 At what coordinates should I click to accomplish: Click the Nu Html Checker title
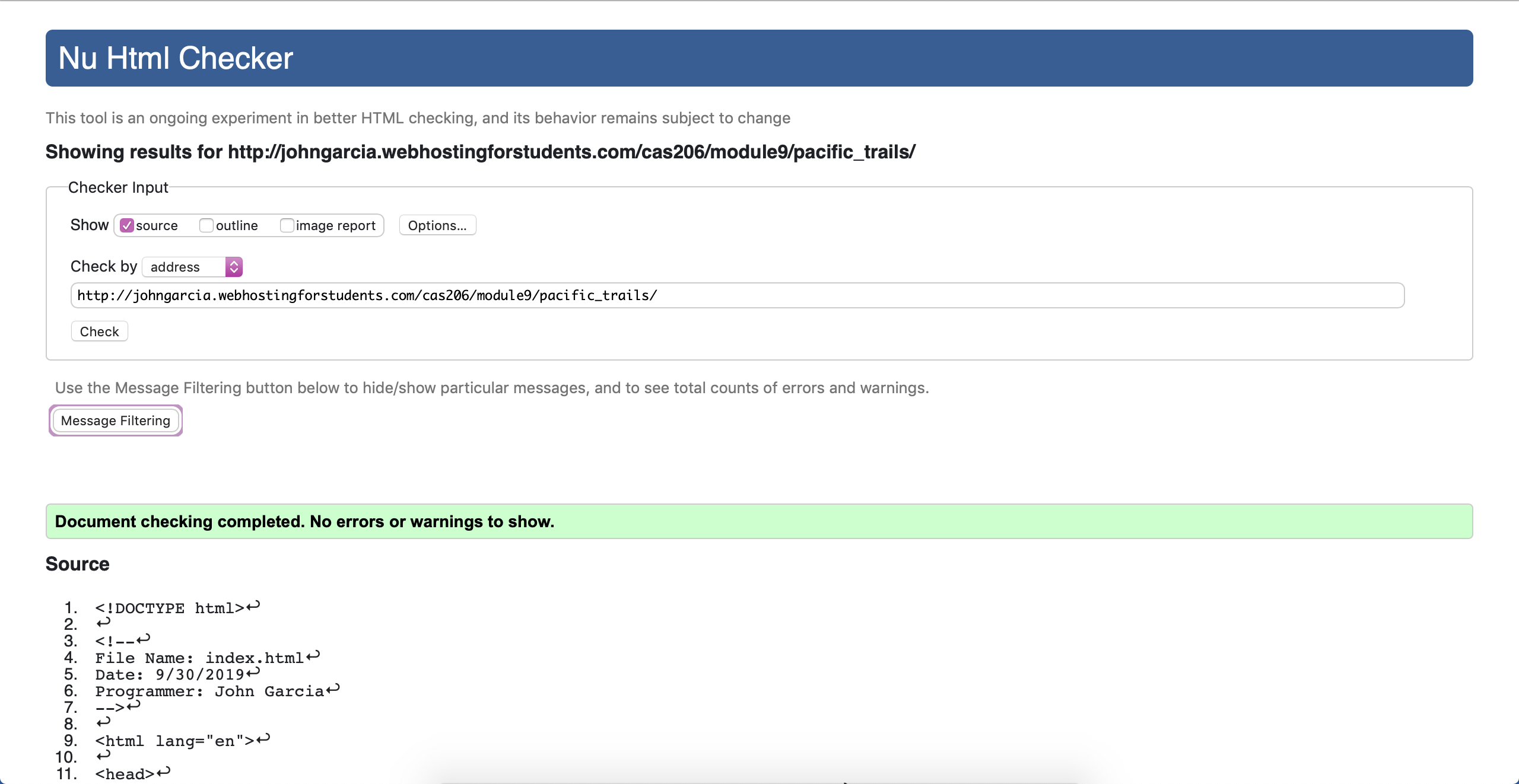click(176, 58)
